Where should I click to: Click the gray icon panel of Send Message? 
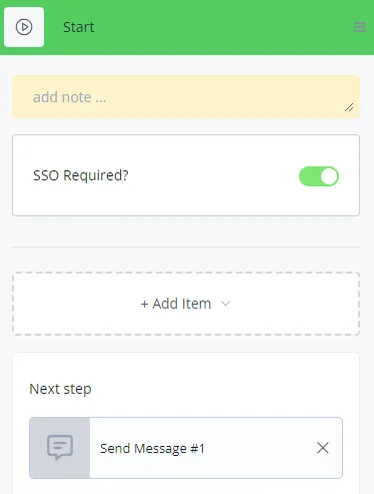coord(60,448)
